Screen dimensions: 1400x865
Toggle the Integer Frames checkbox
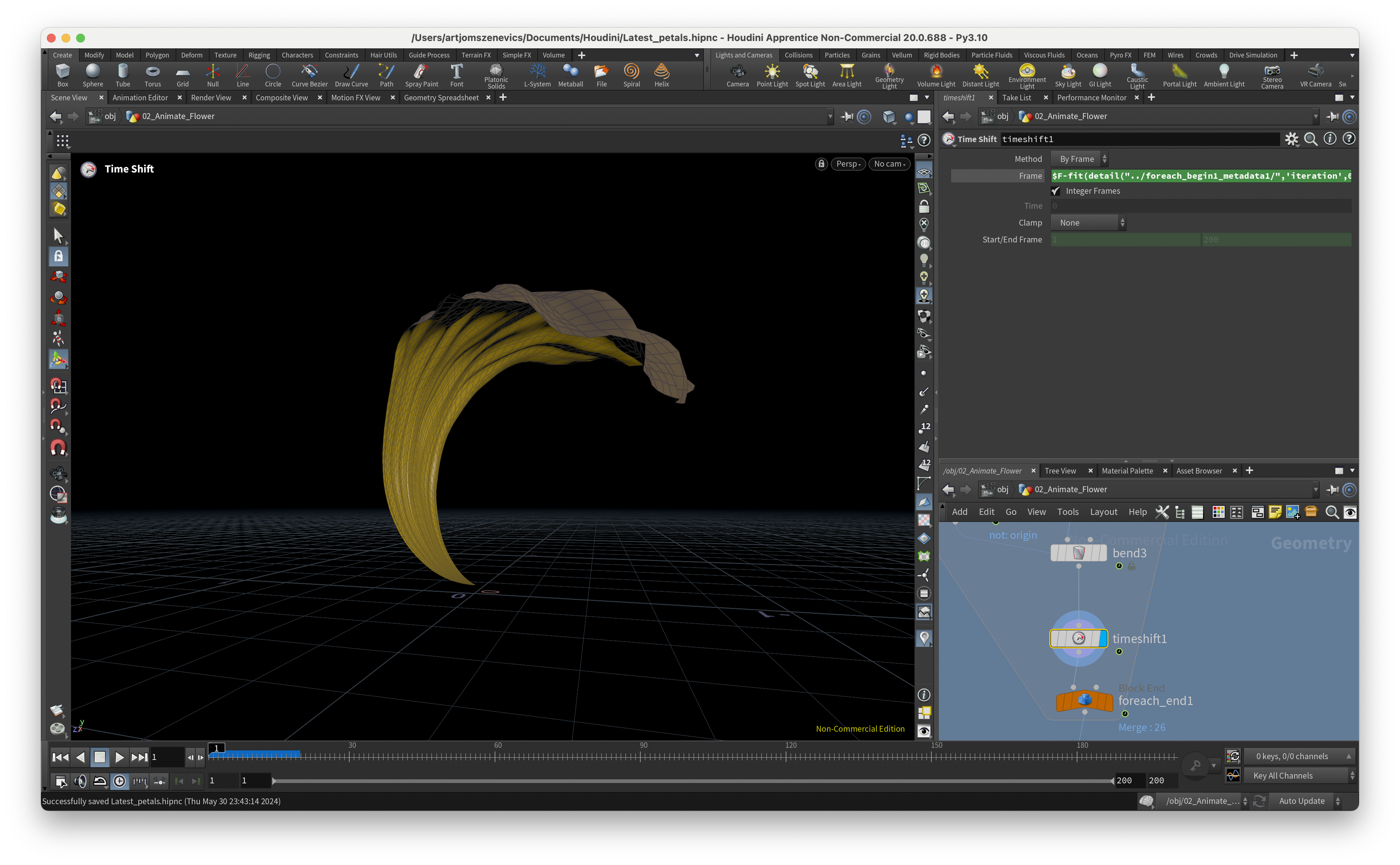click(1056, 191)
